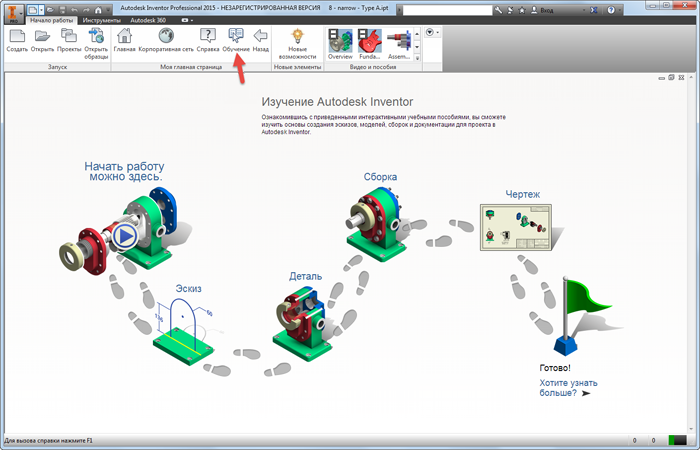
Task: Click the Autodesk Exchange X icon
Action: 594,10
